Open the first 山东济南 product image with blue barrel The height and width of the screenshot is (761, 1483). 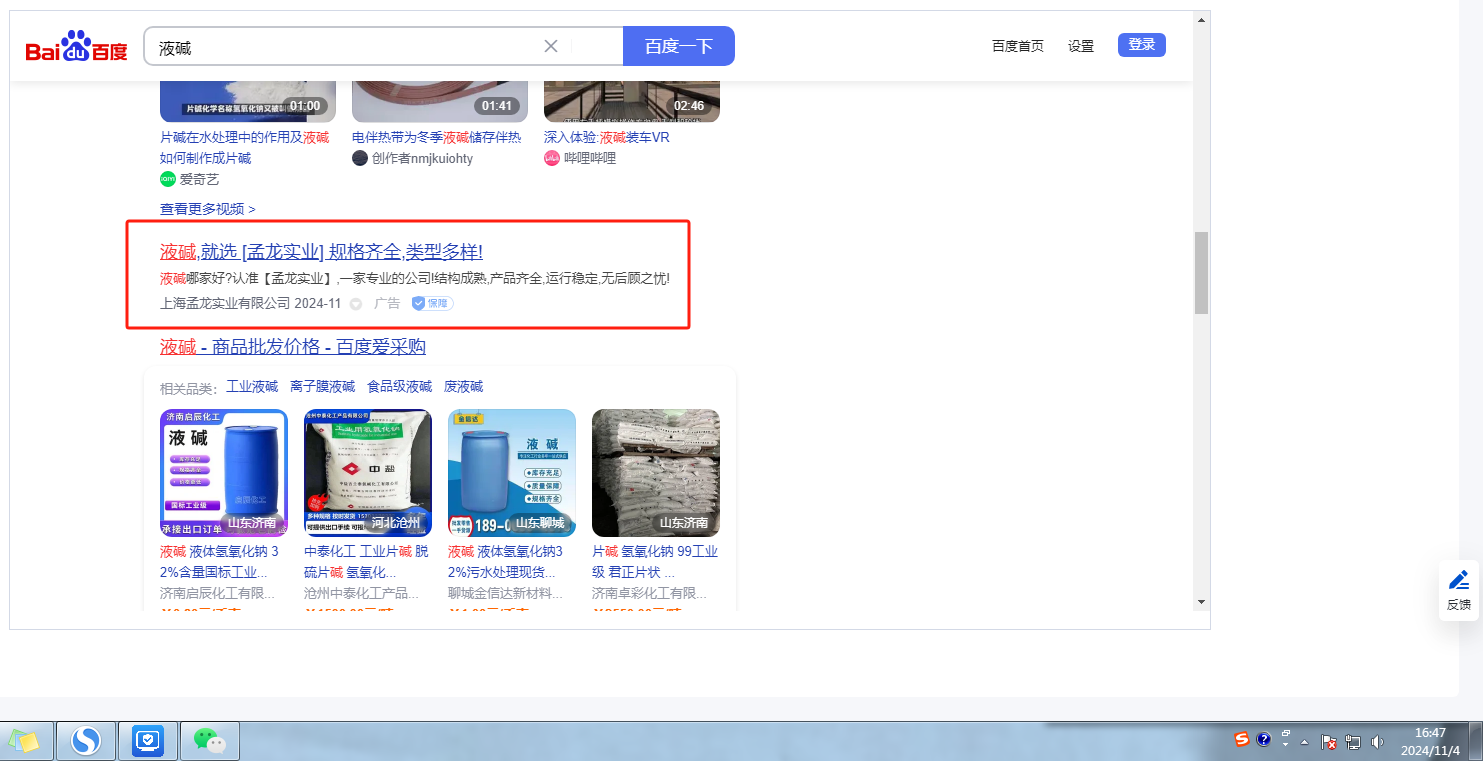coord(224,473)
